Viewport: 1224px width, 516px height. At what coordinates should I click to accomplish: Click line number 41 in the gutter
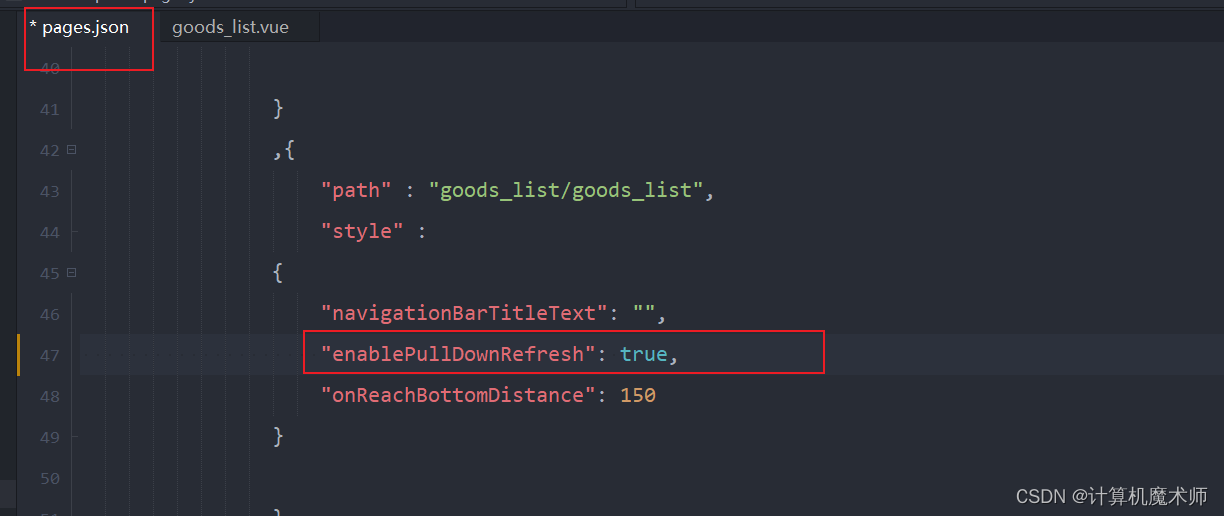(50, 109)
